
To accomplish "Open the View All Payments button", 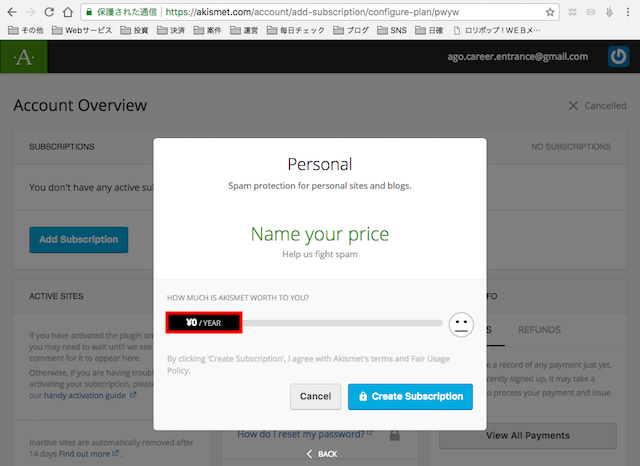I will coord(527,435).
